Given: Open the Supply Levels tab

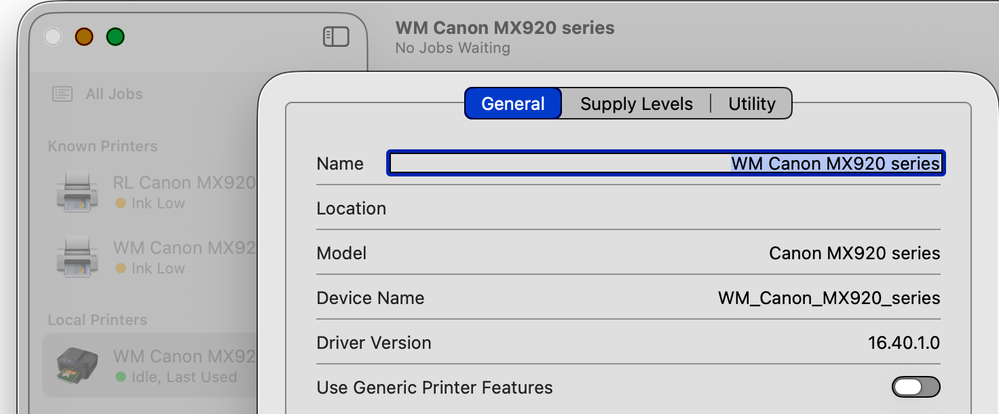Looking at the screenshot, I should tap(636, 104).
